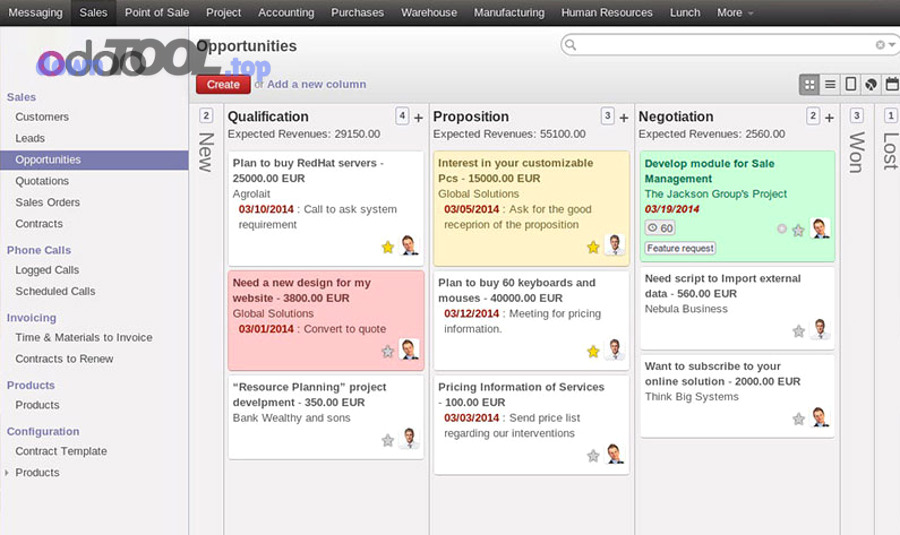Open the Warehouse menu
The image size is (900, 535).
pos(429,13)
